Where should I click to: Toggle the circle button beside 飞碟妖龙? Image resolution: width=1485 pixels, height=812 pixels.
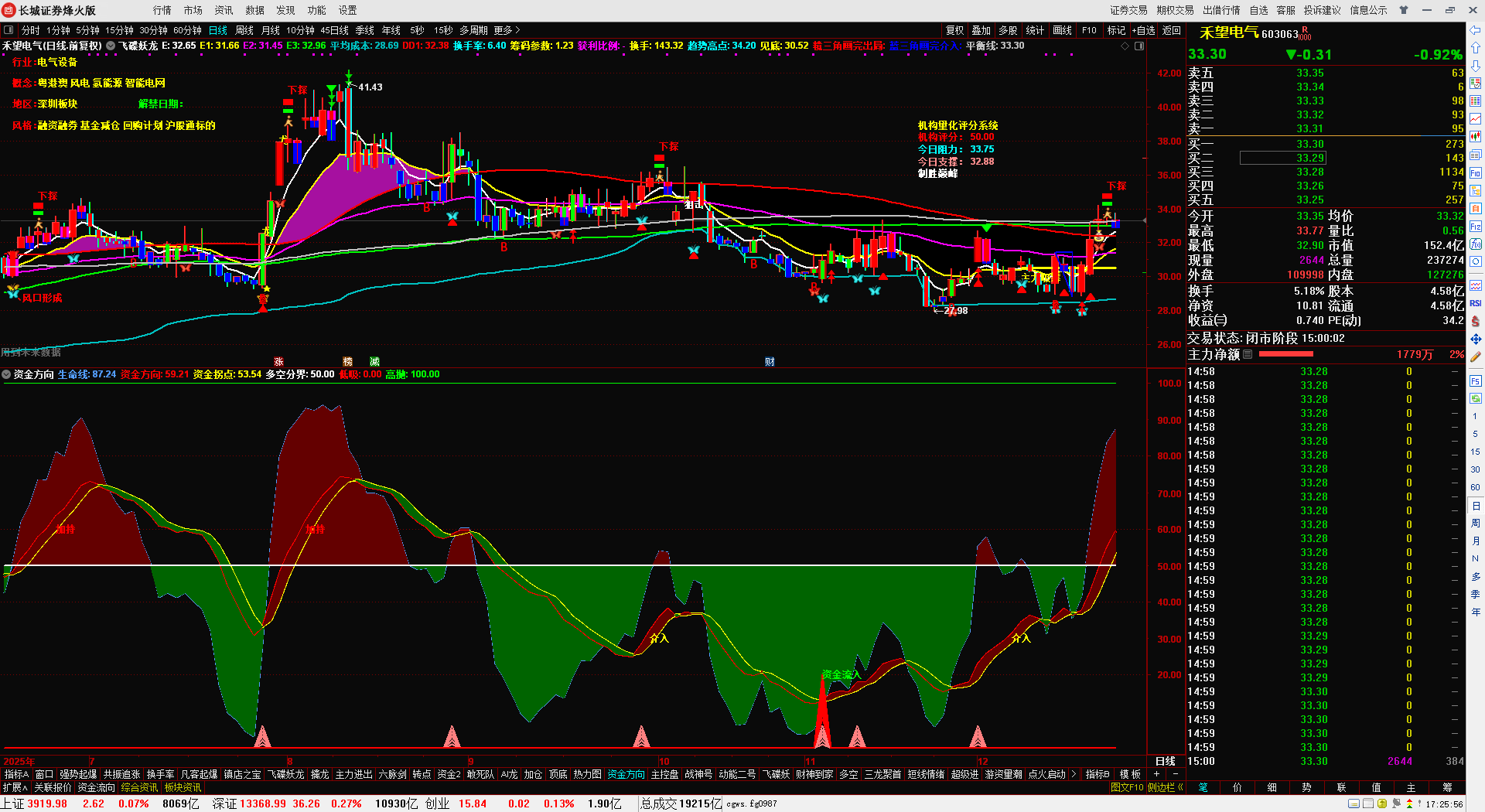tap(111, 46)
